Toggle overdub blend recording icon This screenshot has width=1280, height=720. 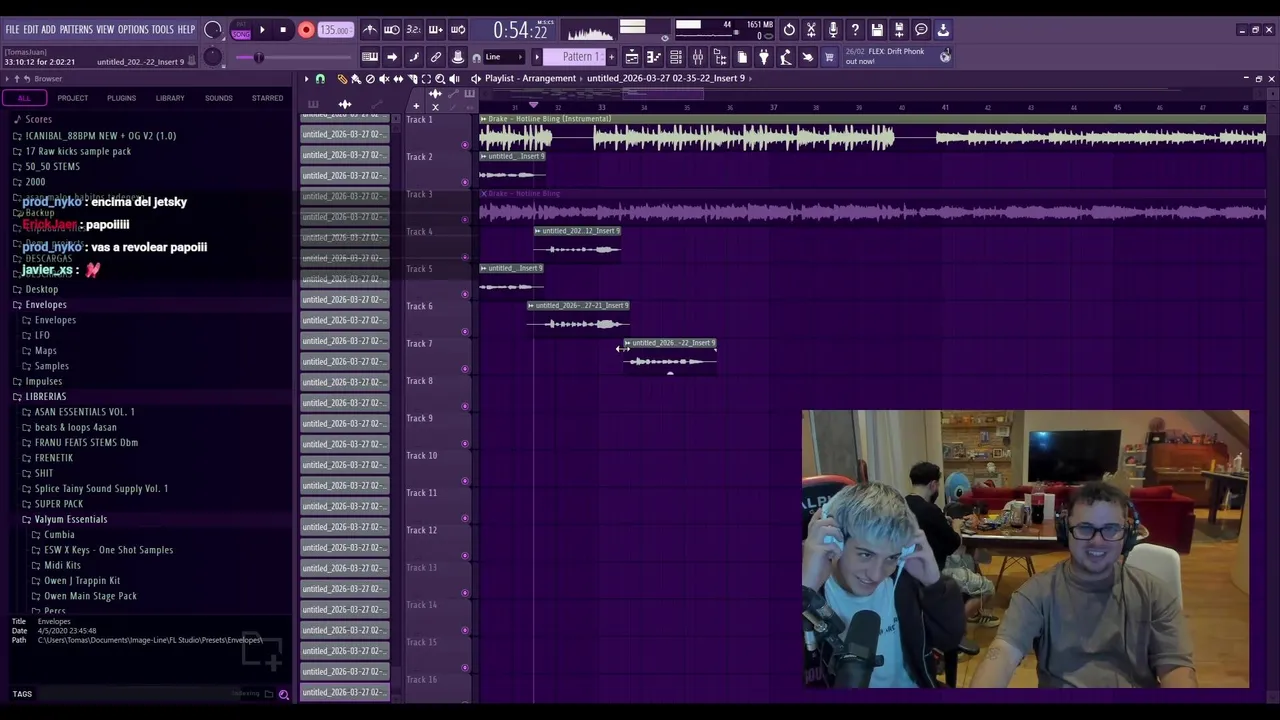tap(436, 29)
